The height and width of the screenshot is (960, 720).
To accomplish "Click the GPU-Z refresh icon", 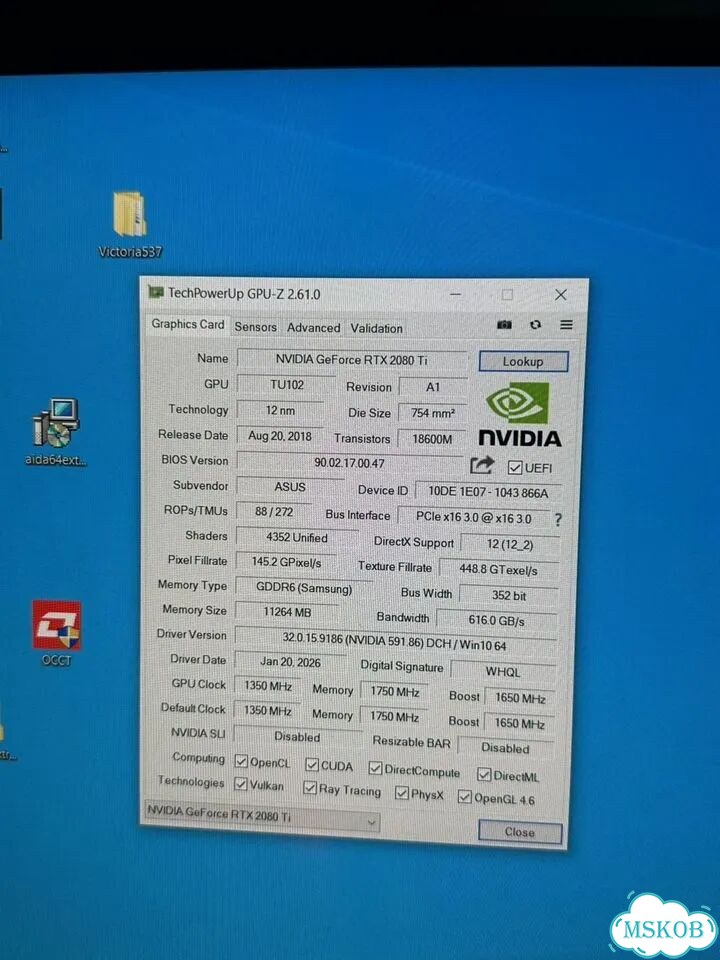I will click(536, 325).
